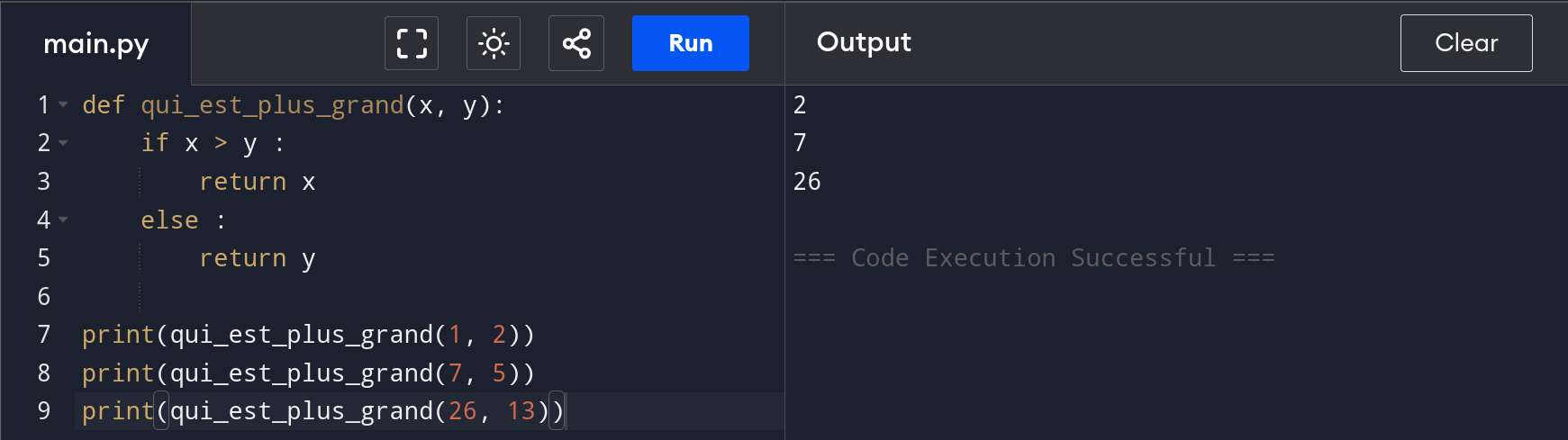Click output value 26

807,182
